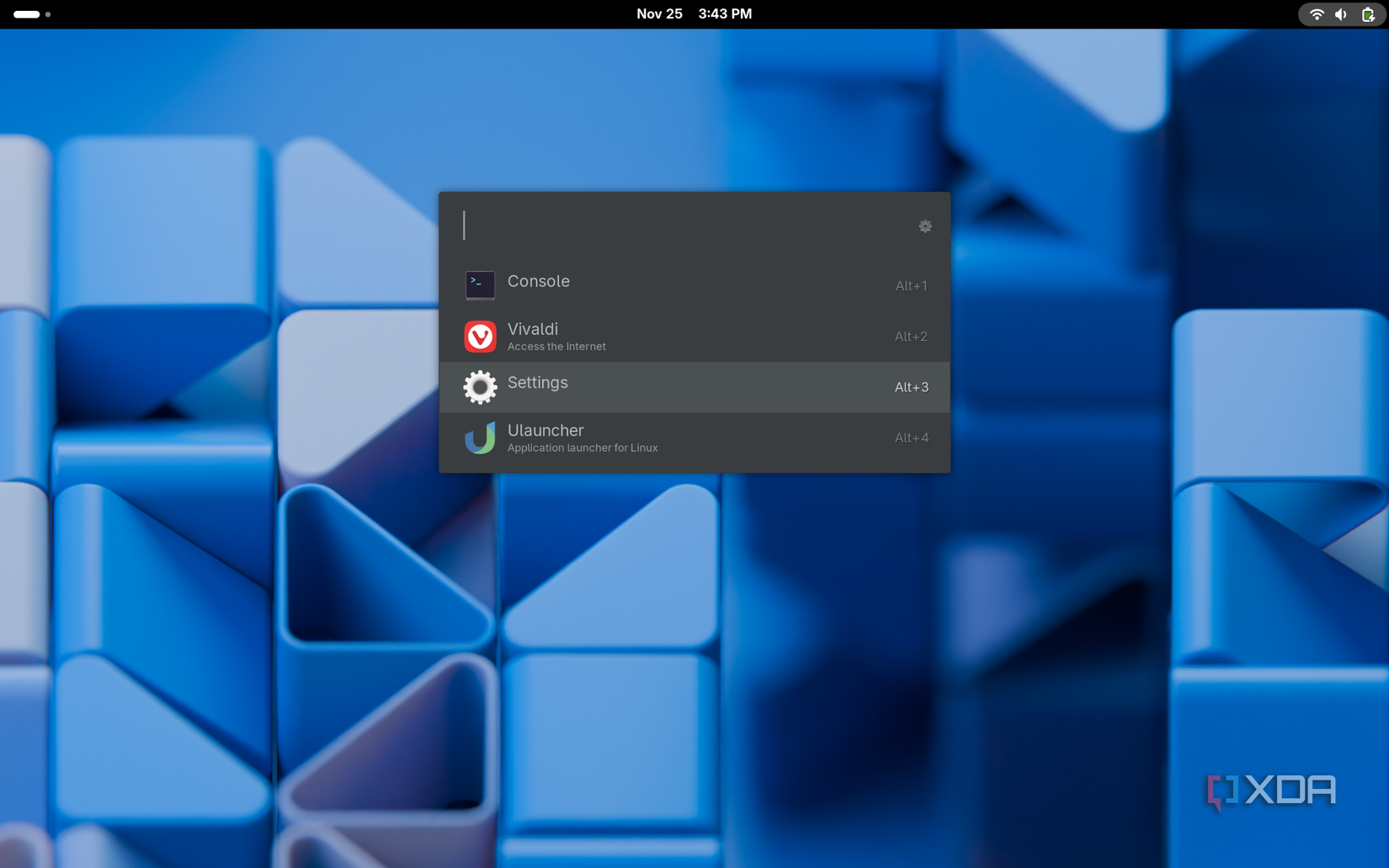Screen dimensions: 1389x868
Task: Click the Alt+1 shortcut label beside Console
Action: (x=911, y=285)
